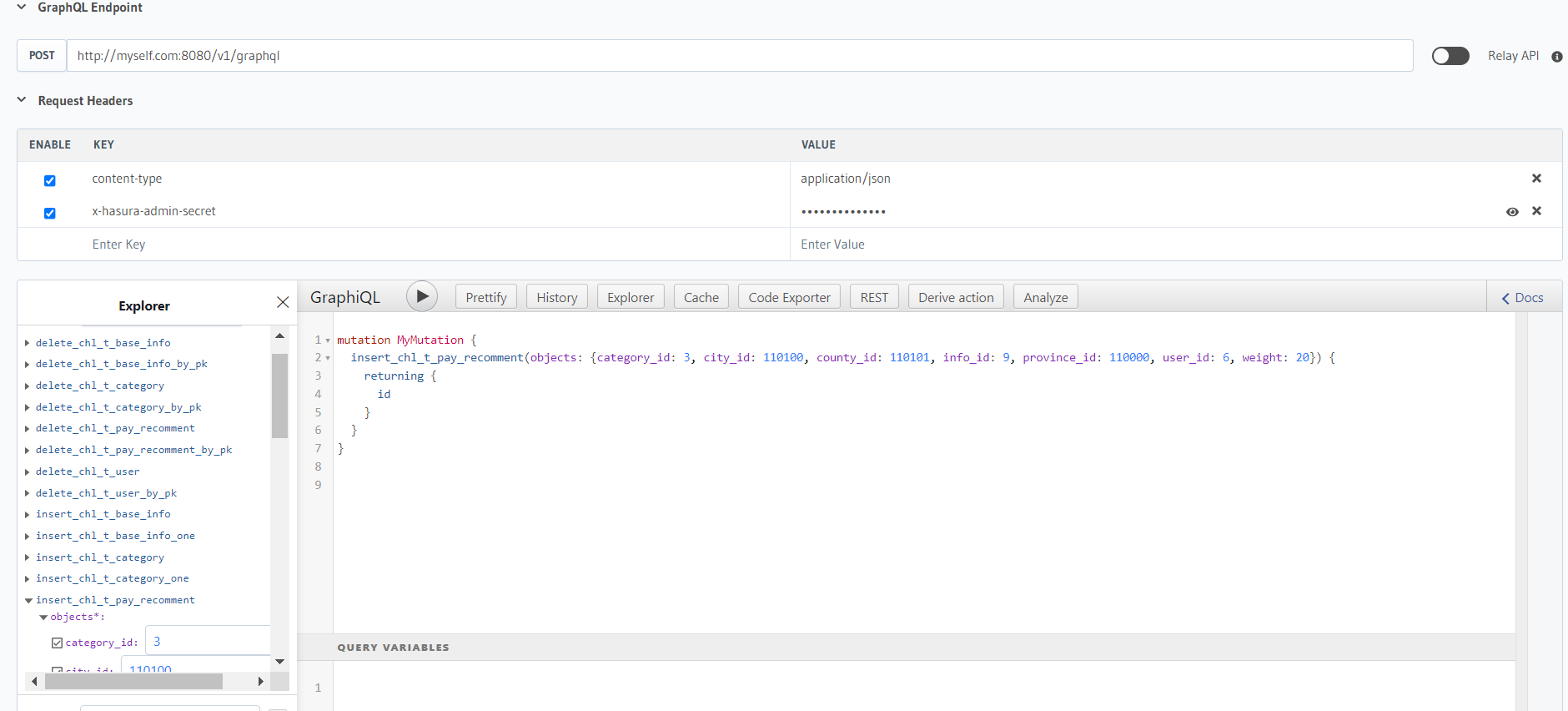The width and height of the screenshot is (1568, 711).
Task: Click the content-type key field
Action: tap(440, 179)
